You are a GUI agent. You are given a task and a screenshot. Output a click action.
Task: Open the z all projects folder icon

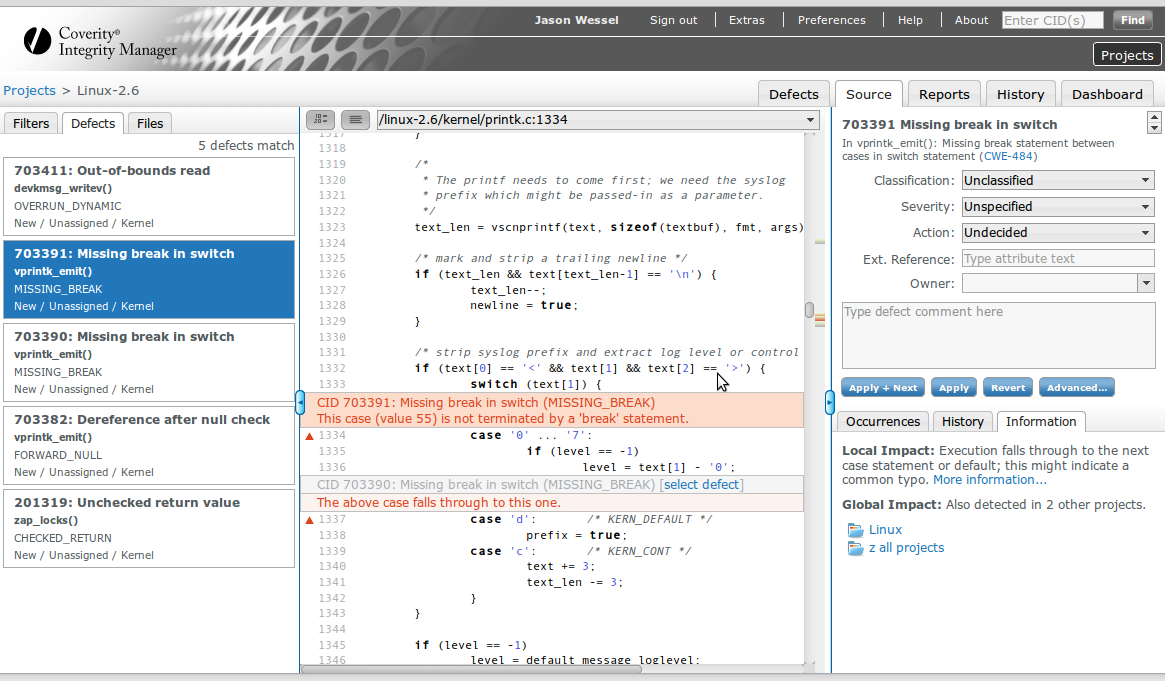point(855,548)
